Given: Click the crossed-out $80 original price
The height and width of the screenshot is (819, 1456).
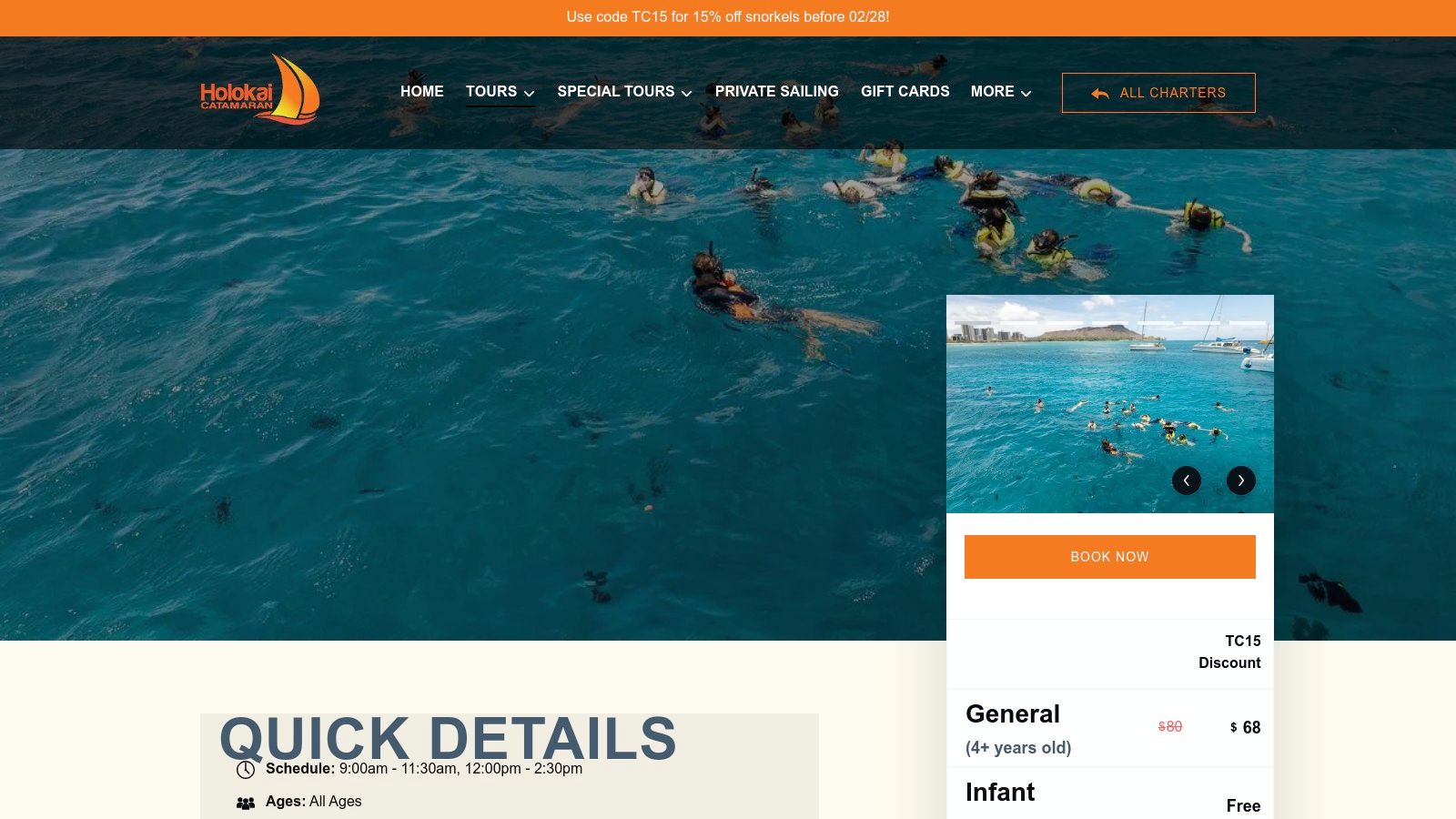Looking at the screenshot, I should pyautogui.click(x=1170, y=726).
